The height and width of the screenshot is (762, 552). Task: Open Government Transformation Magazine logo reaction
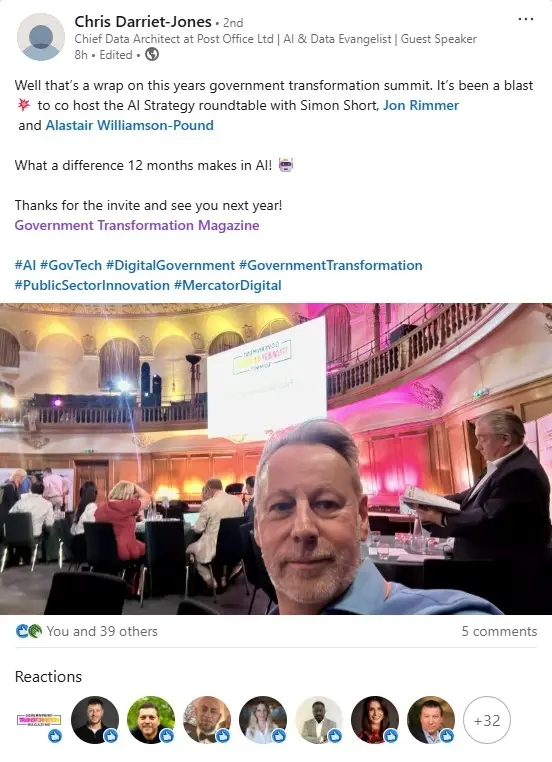point(39,720)
